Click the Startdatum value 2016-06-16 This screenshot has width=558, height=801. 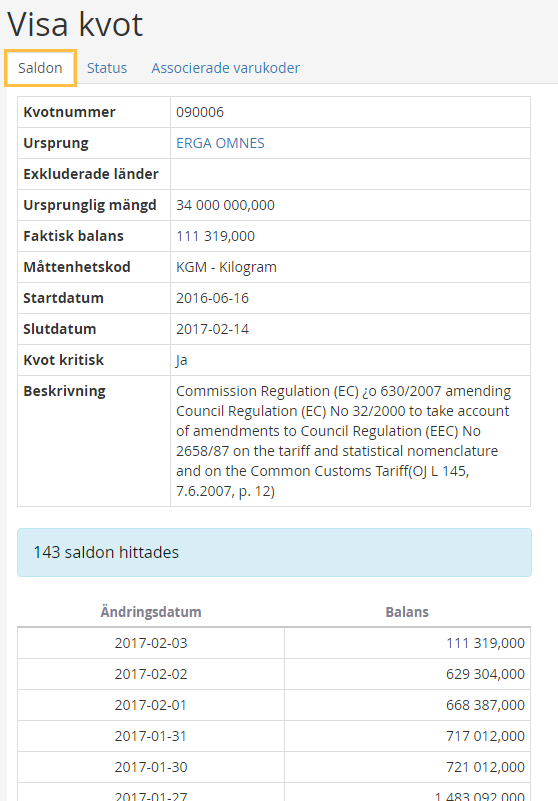coord(213,298)
